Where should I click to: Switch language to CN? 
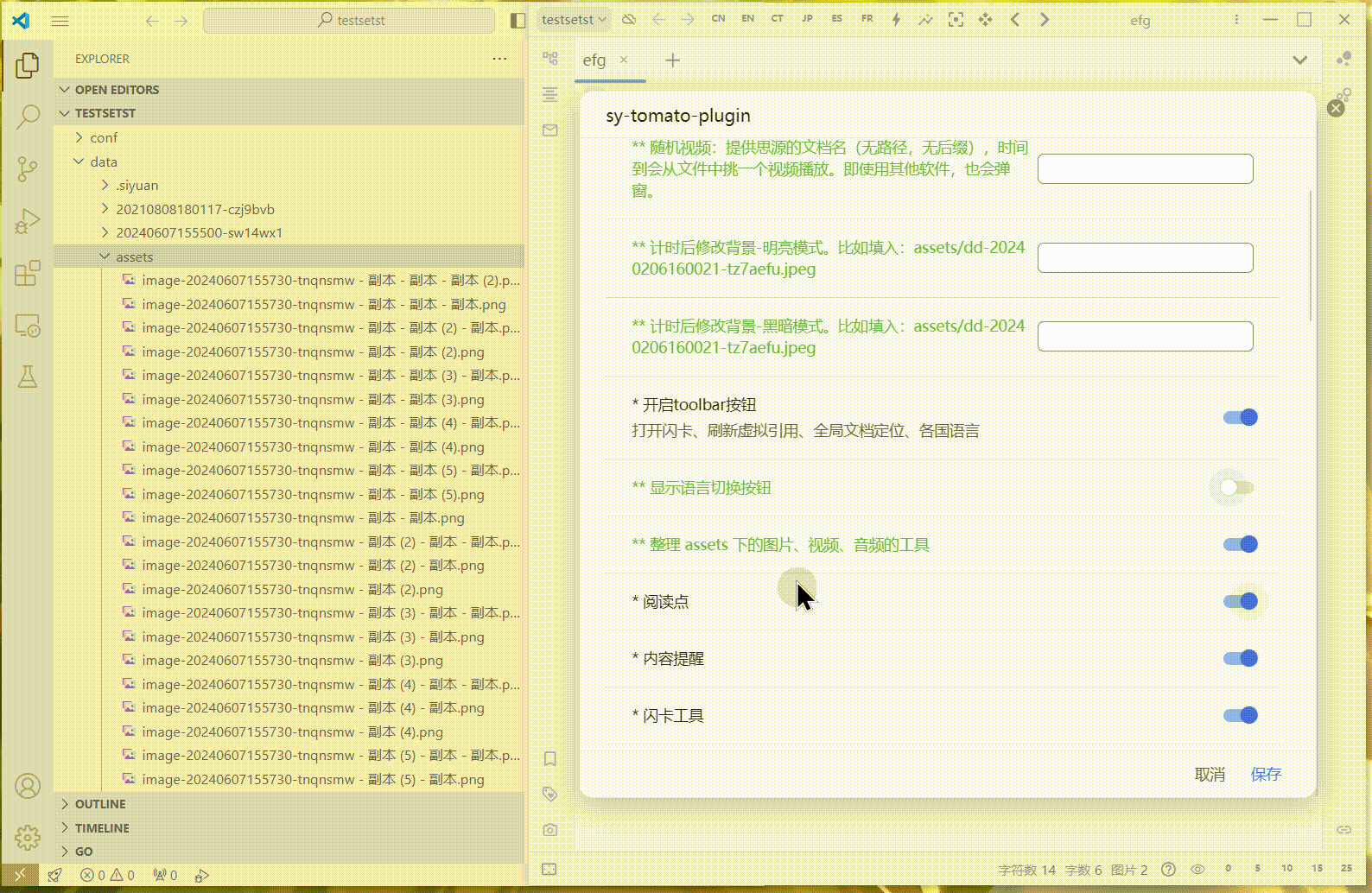[718, 18]
